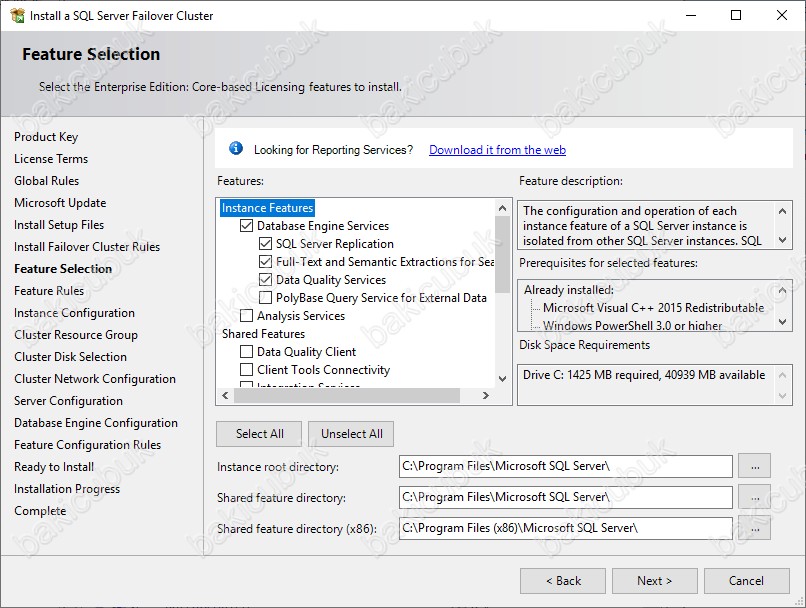Click the Instance root directory text field

565,466
